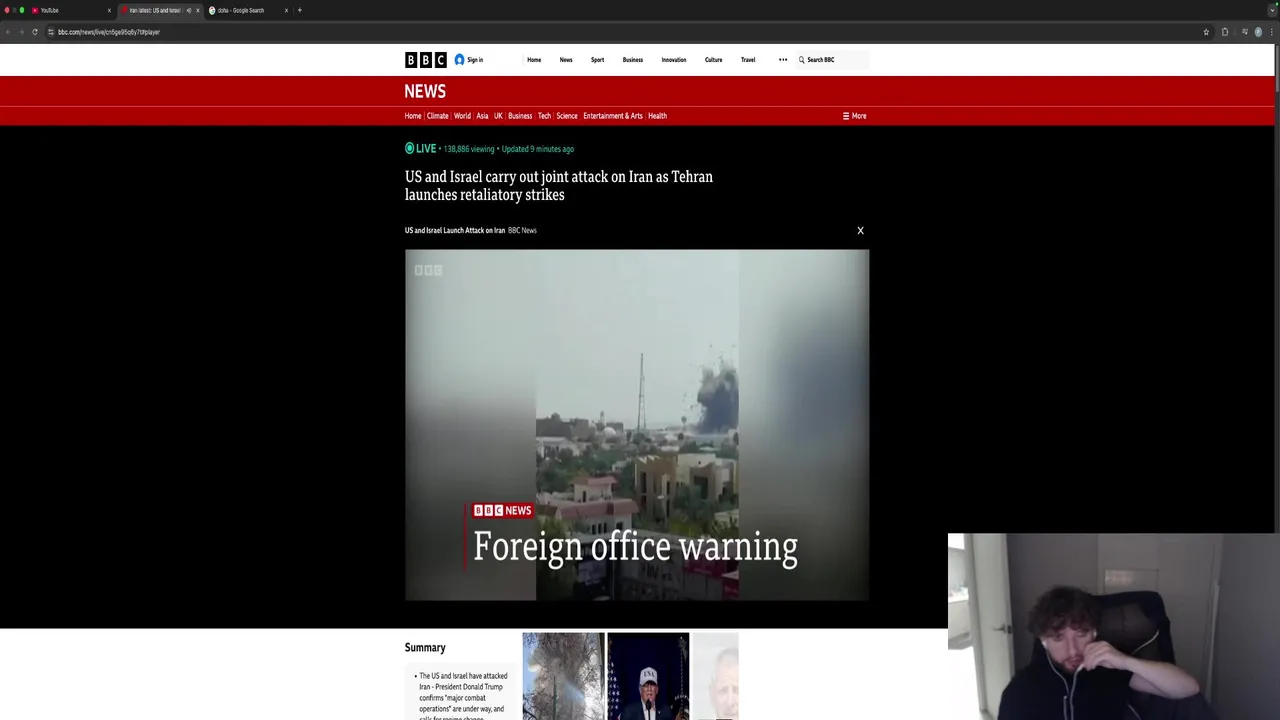Open Sport in top BBC navigation

[x=597, y=60]
